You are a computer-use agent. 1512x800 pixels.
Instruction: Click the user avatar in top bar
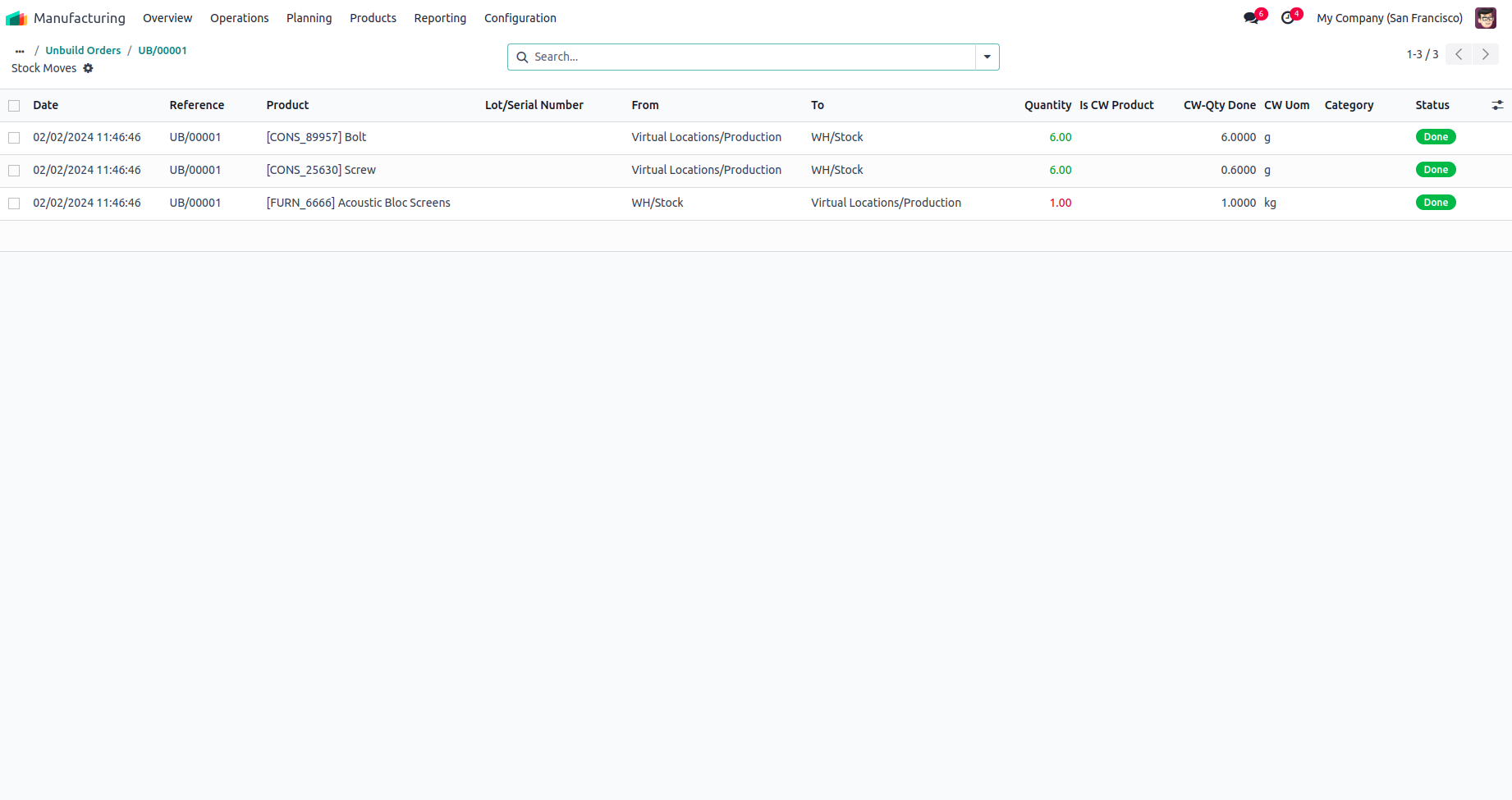pyautogui.click(x=1485, y=18)
